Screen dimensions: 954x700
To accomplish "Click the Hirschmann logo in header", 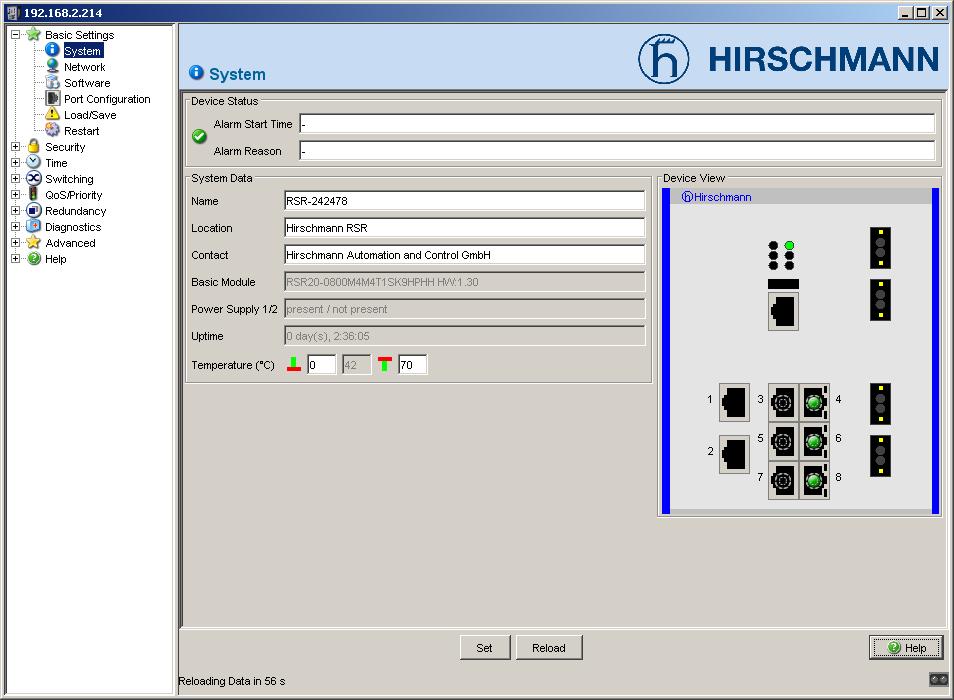I will click(788, 59).
